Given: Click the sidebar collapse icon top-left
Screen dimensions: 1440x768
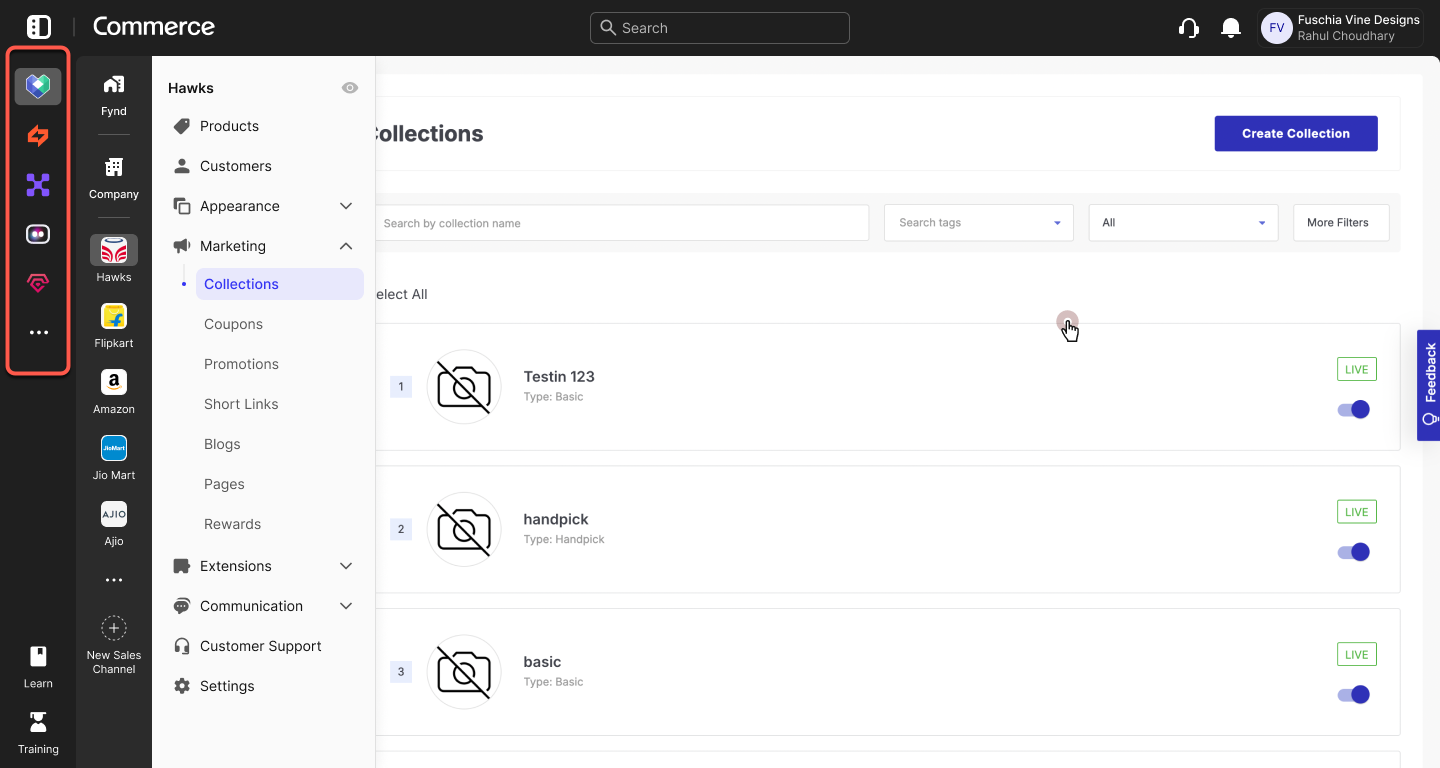Looking at the screenshot, I should pos(38,27).
